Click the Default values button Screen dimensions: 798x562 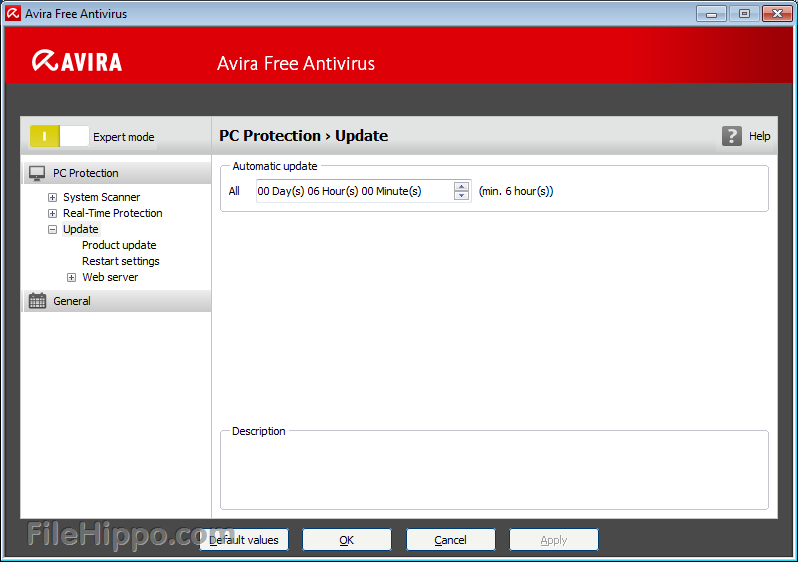click(x=244, y=540)
